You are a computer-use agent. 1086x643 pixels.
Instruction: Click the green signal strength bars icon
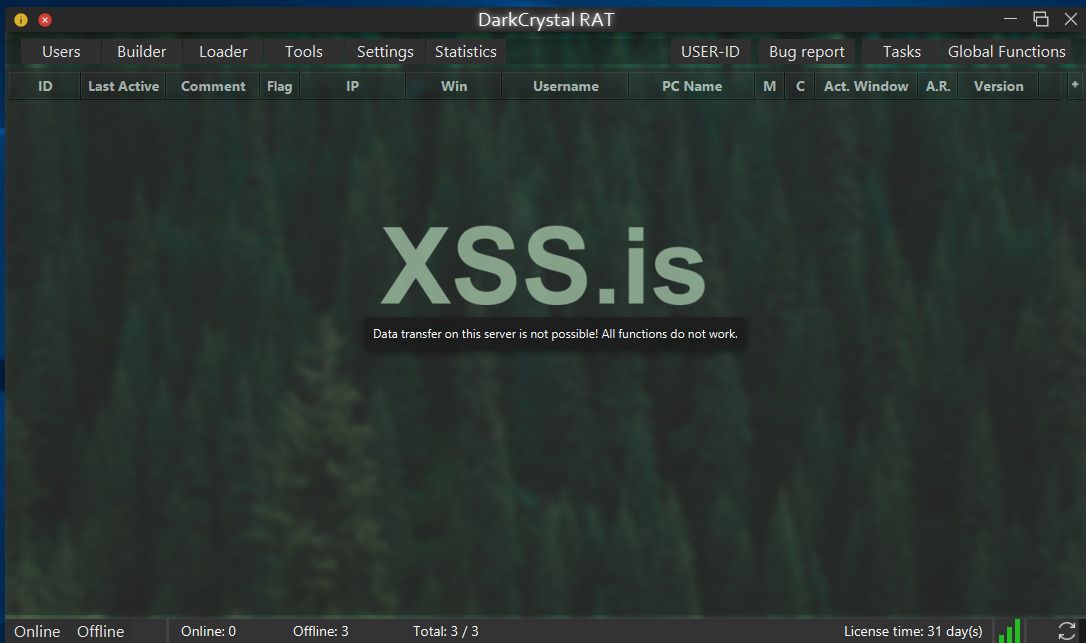1010,631
